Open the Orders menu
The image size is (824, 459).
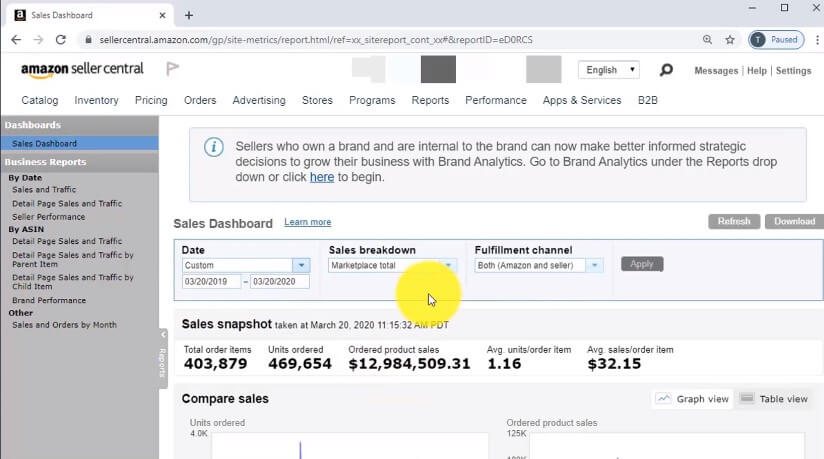click(200, 100)
